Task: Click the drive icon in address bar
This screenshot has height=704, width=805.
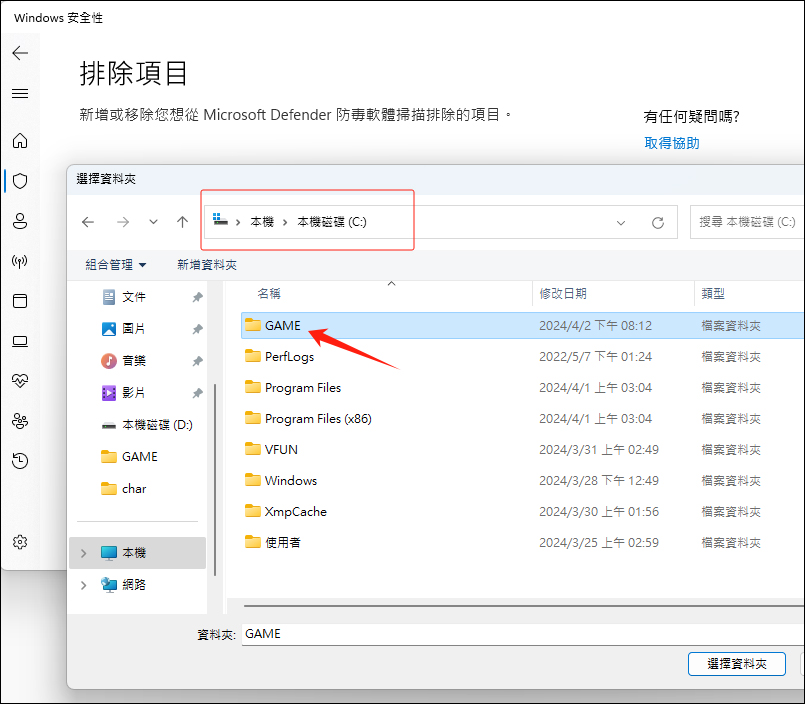Action: (220, 220)
